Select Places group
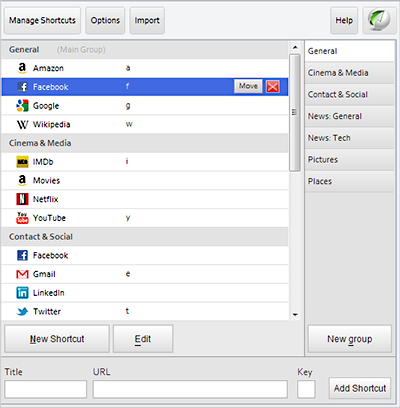 click(x=350, y=181)
